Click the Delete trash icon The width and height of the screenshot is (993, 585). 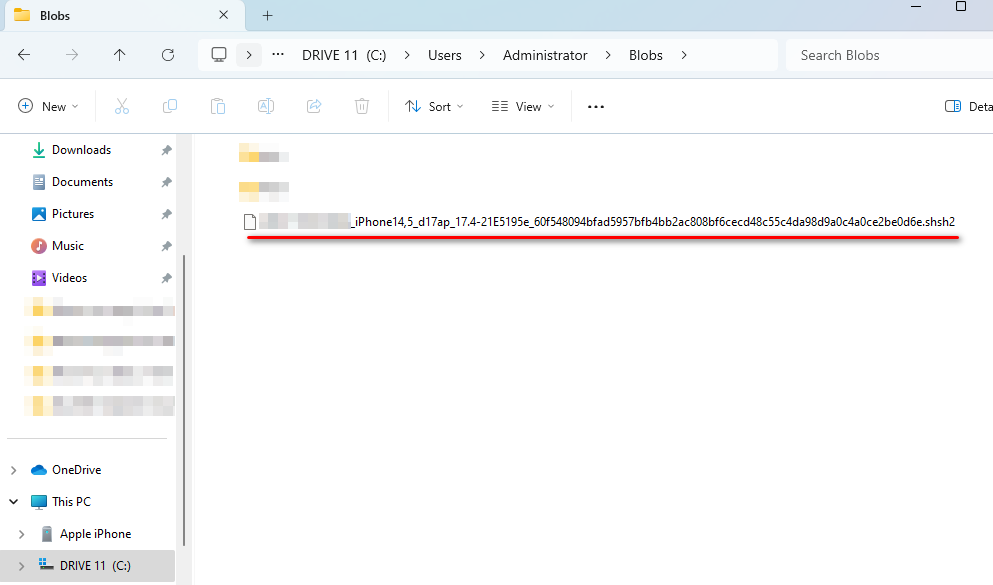point(362,106)
